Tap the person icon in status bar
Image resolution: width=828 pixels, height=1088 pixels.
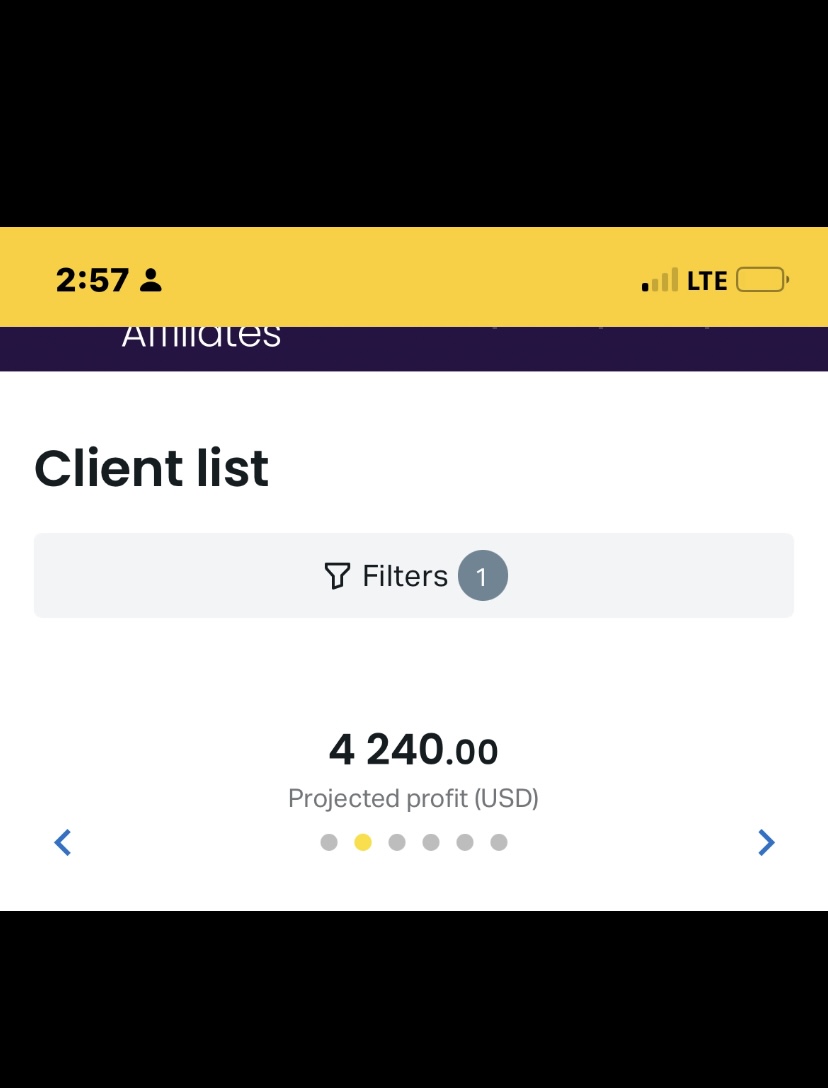coord(151,281)
